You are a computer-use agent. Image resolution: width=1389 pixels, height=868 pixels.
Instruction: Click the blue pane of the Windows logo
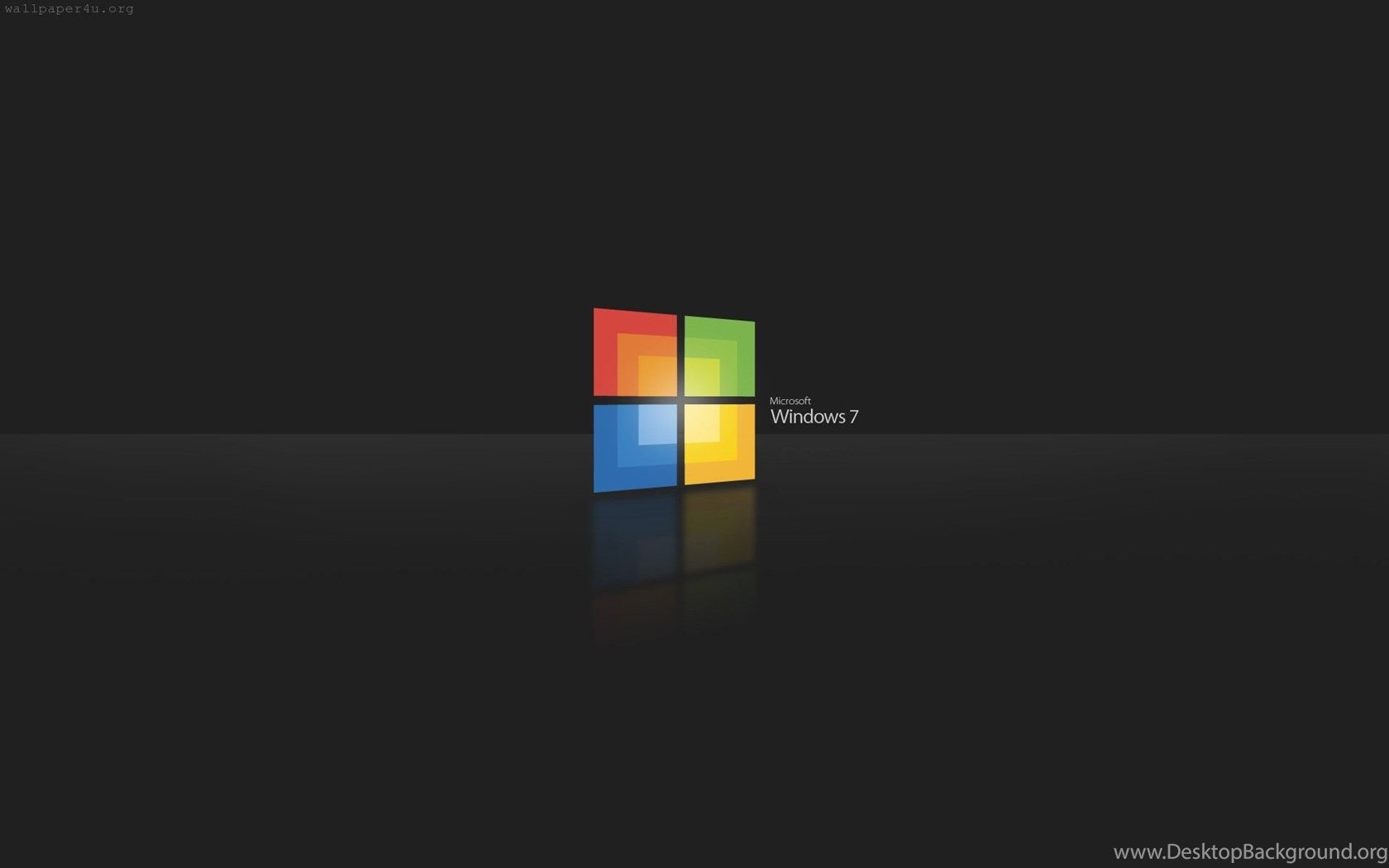coord(635,448)
